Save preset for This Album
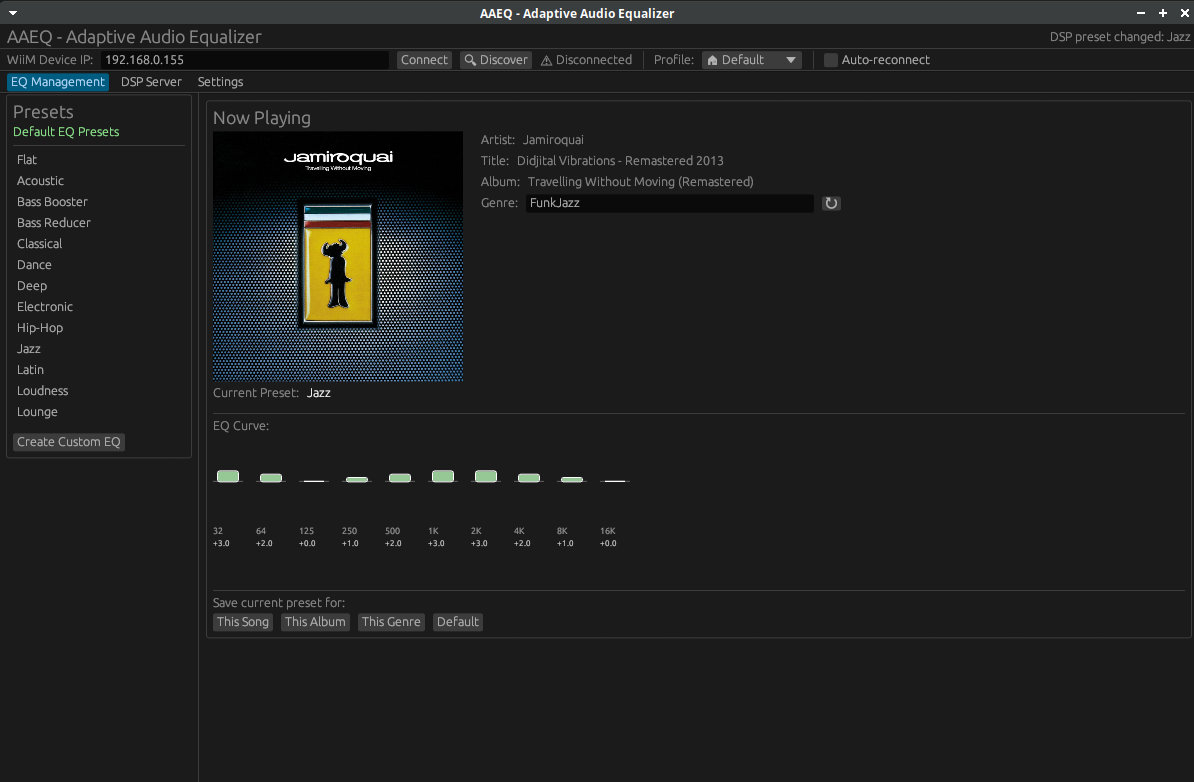This screenshot has width=1194, height=782. [x=315, y=622]
